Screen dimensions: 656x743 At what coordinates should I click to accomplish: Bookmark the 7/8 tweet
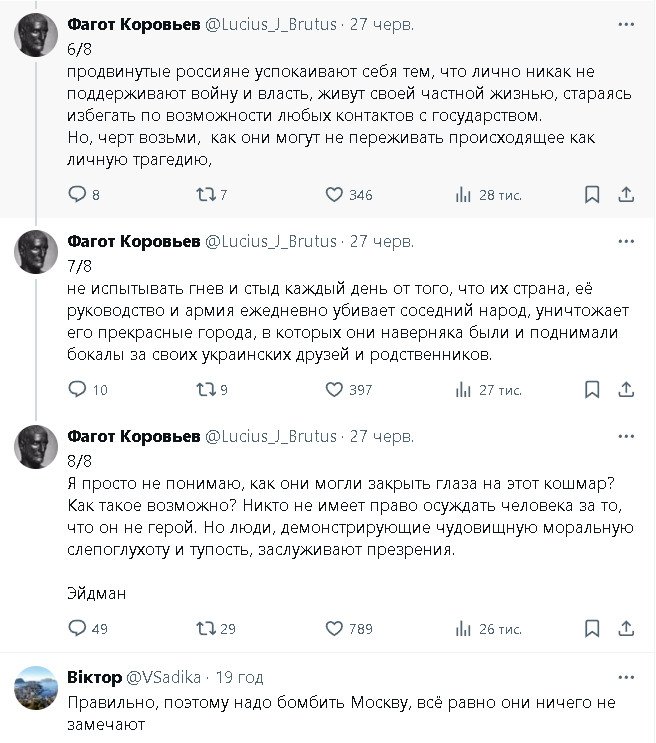click(x=592, y=390)
